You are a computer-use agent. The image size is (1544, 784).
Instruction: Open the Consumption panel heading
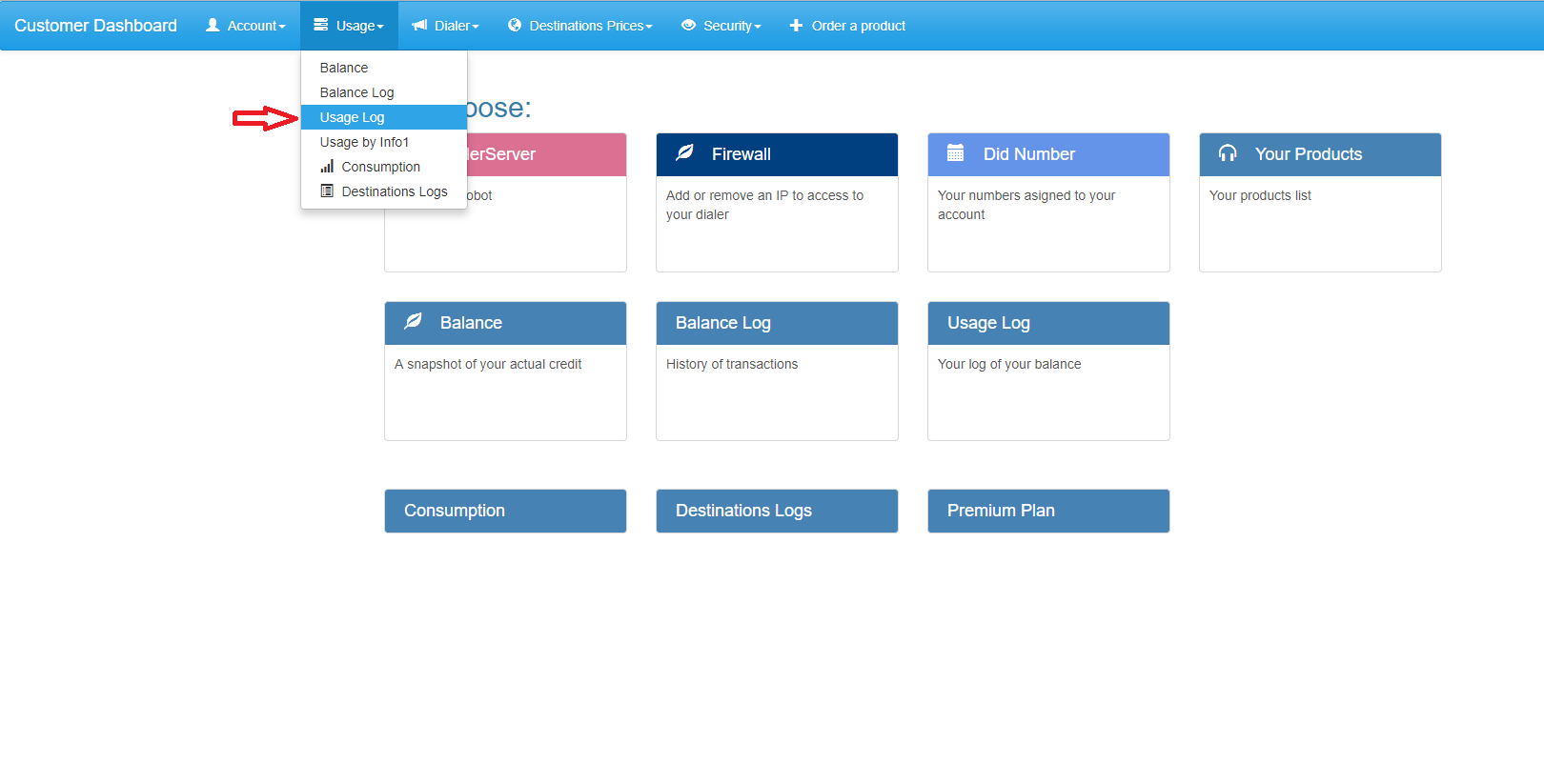(x=505, y=511)
